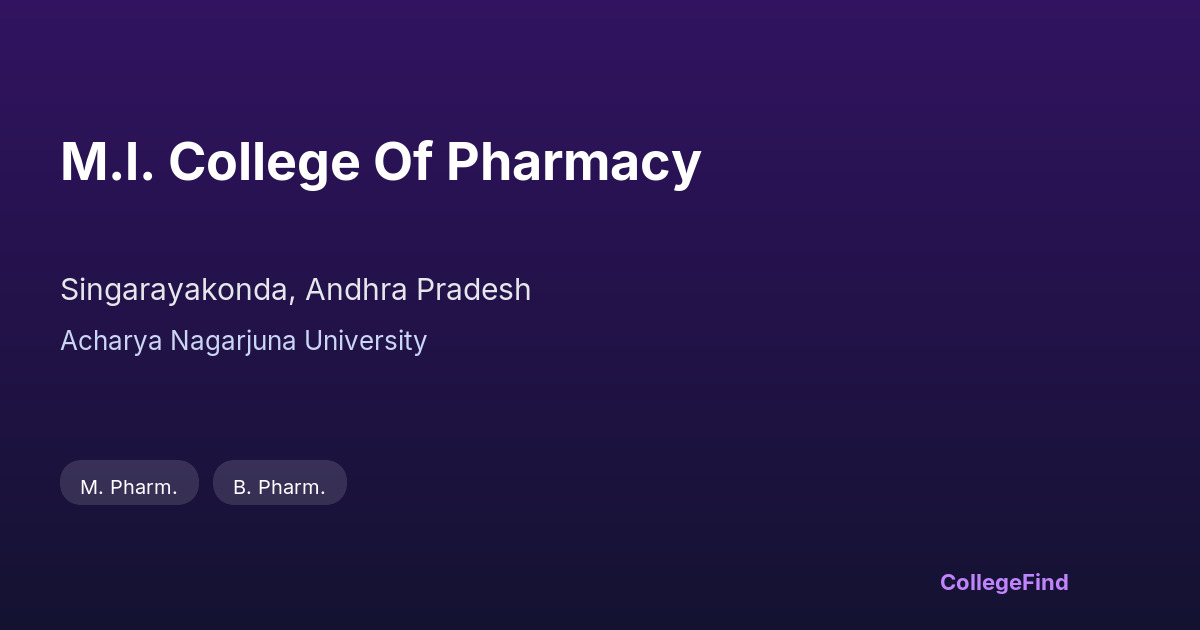Click the word Singarayakonda
The width and height of the screenshot is (1200, 630).
pos(176,290)
